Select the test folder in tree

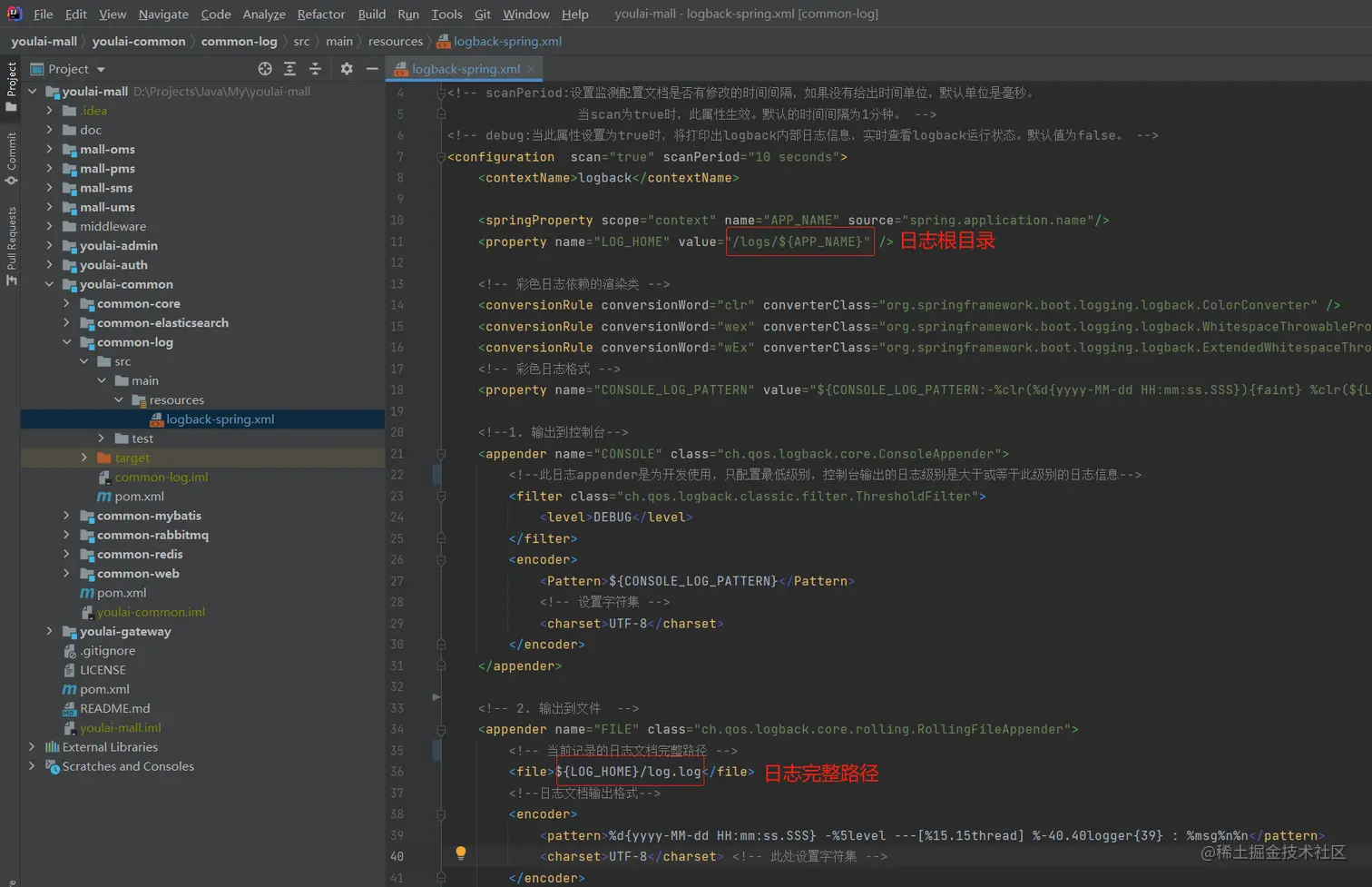pyautogui.click(x=142, y=439)
